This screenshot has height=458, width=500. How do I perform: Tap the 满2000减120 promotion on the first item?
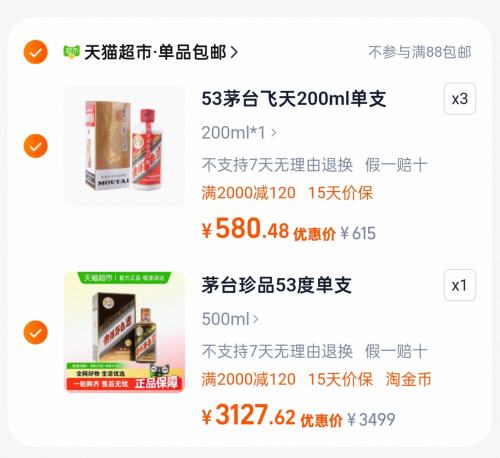[249, 193]
